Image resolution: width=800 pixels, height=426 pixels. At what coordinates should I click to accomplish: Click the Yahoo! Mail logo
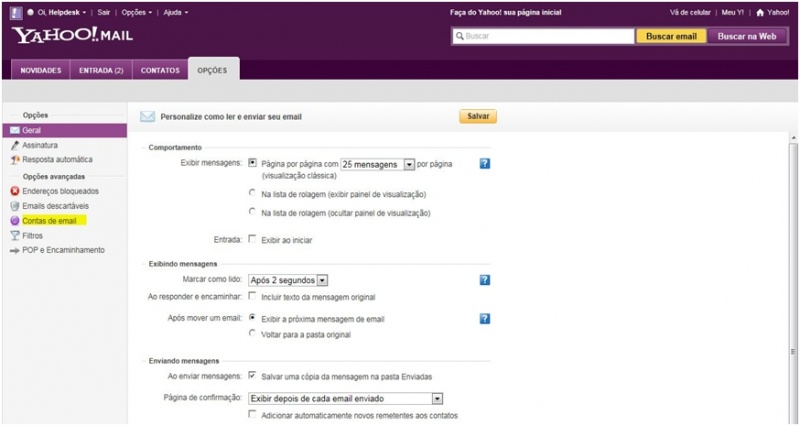72,35
